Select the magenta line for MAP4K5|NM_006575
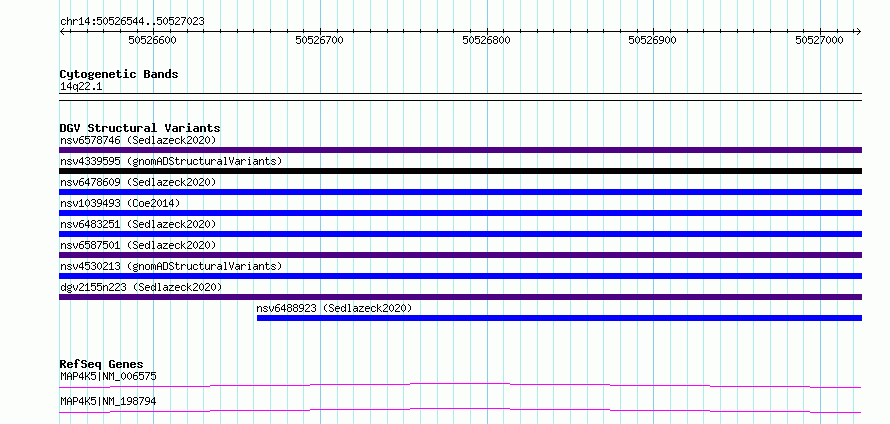The image size is (890, 424). pyautogui.click(x=460, y=385)
